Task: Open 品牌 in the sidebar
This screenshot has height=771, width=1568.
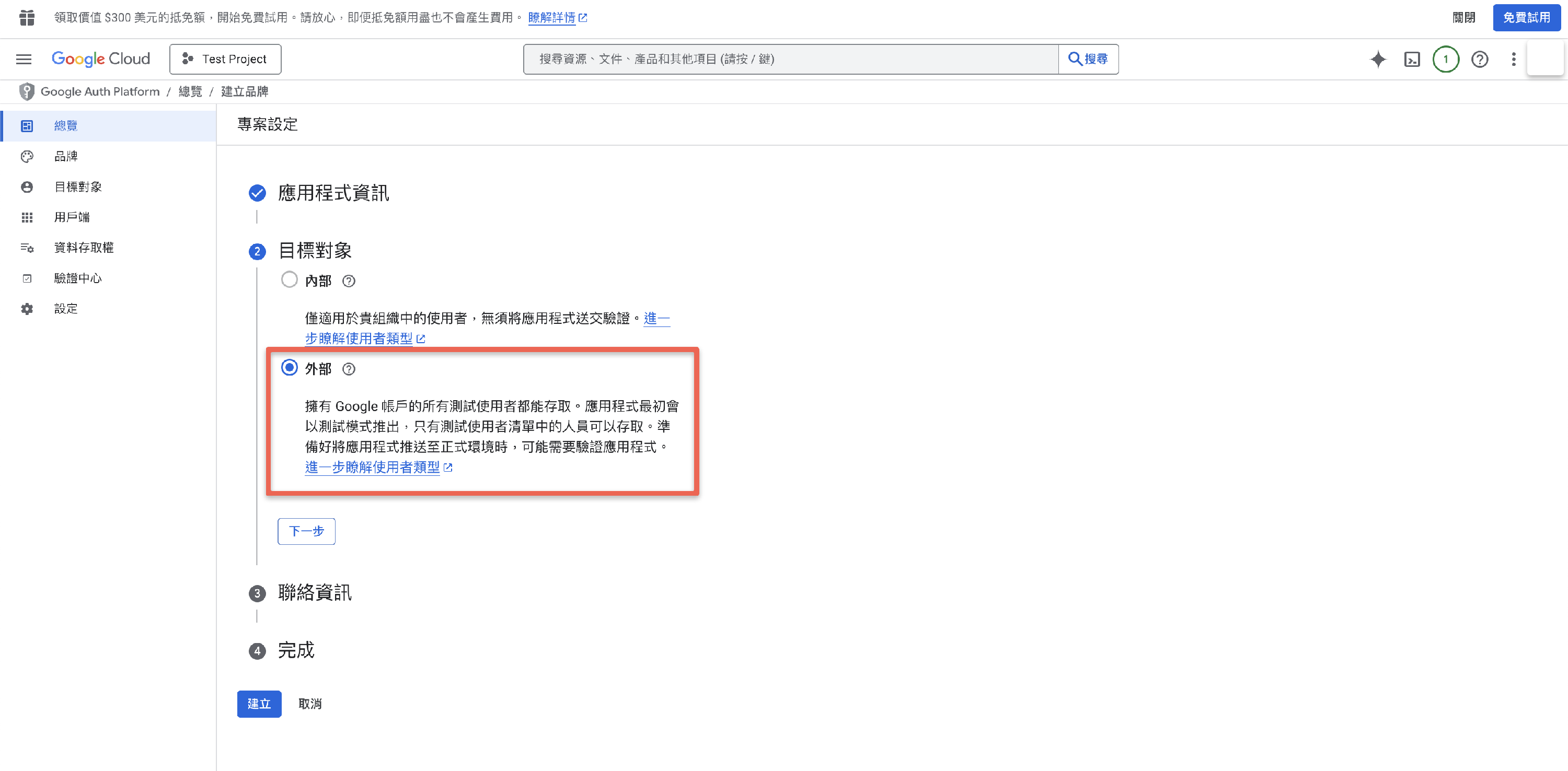Action: [66, 156]
